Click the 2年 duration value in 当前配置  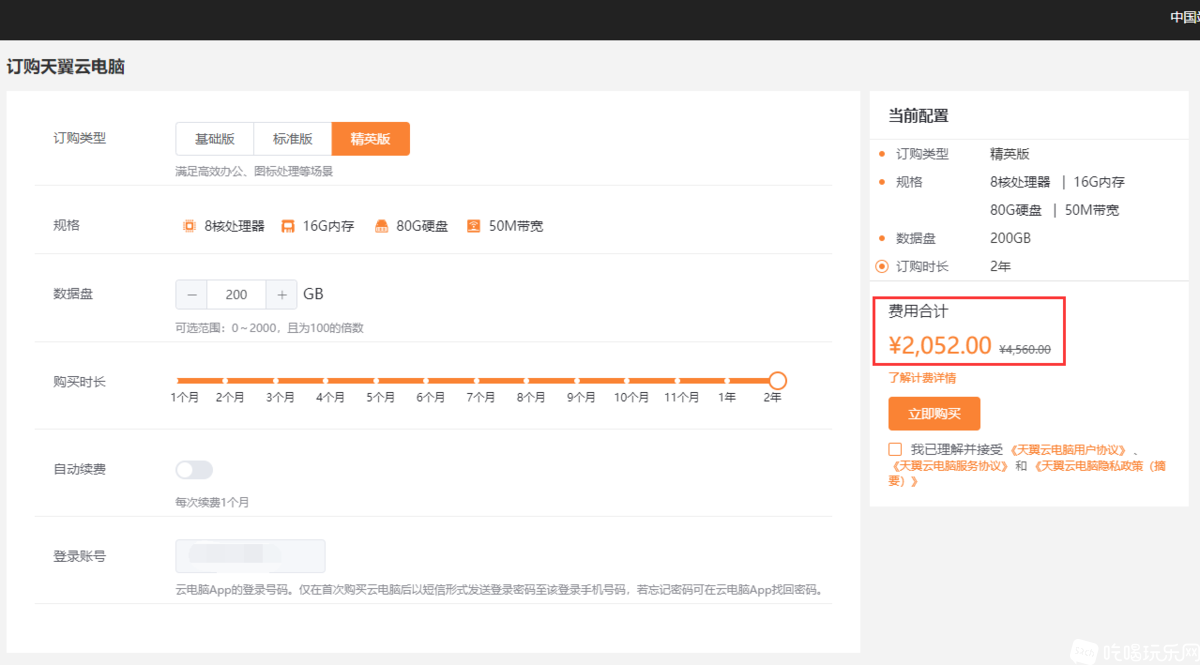coord(1000,267)
